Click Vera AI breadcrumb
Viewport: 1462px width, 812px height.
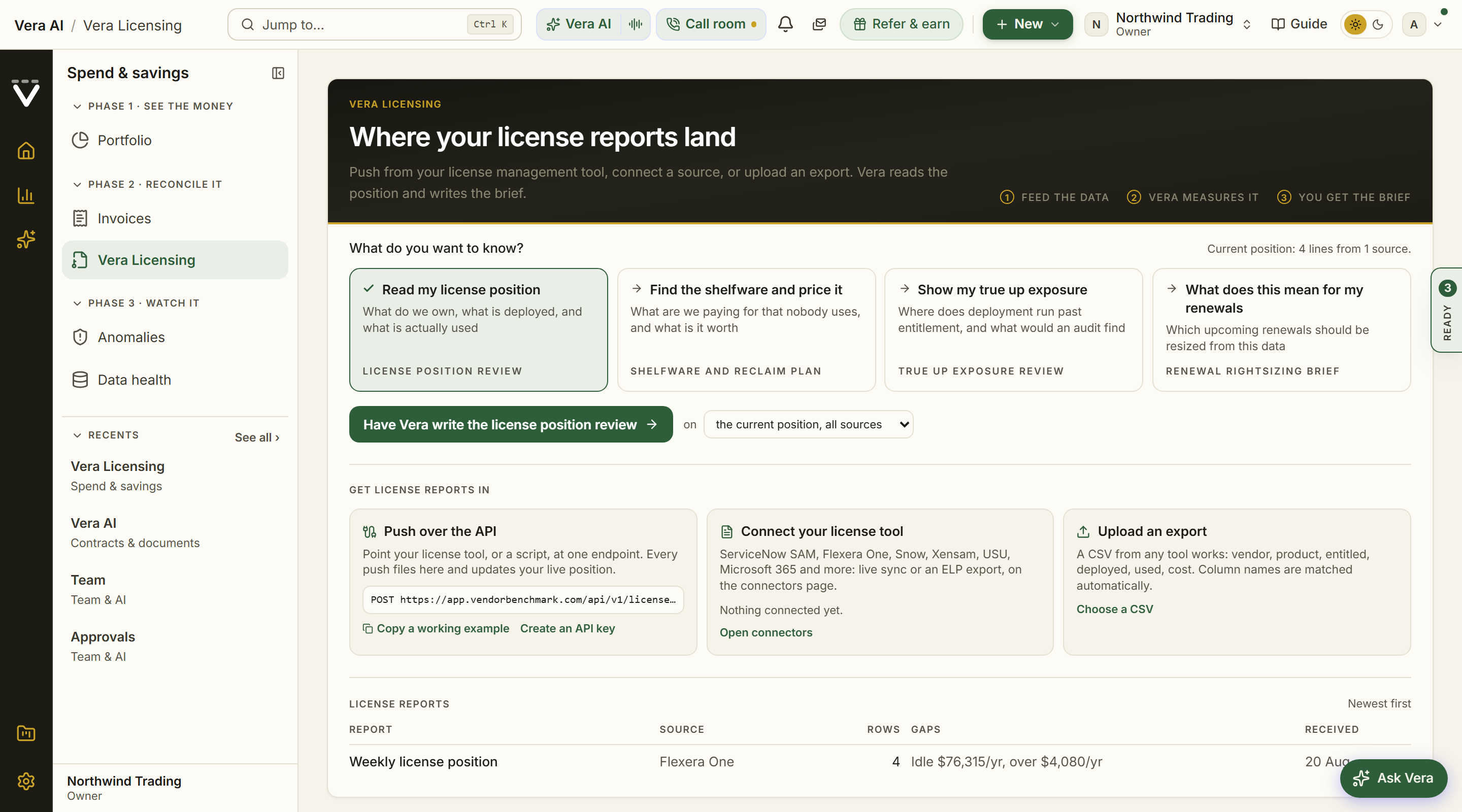click(x=39, y=25)
